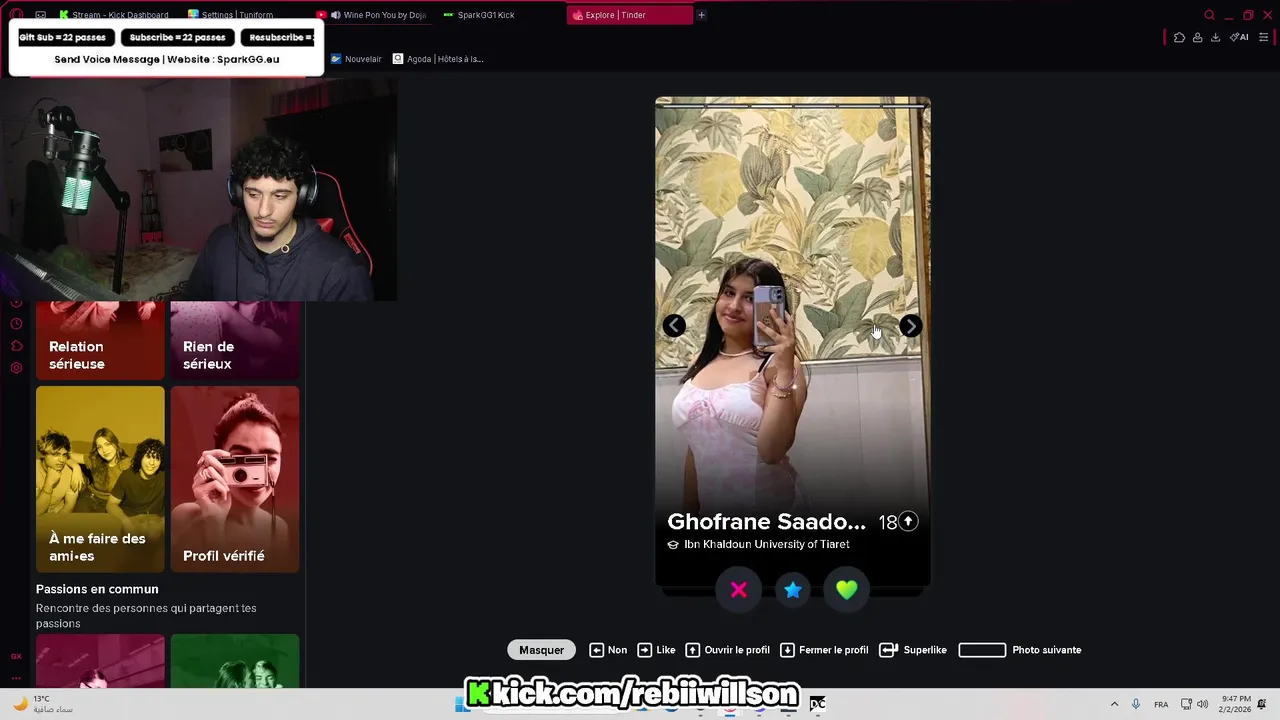
Task: Click the Non shortcut hint
Action: [608, 650]
